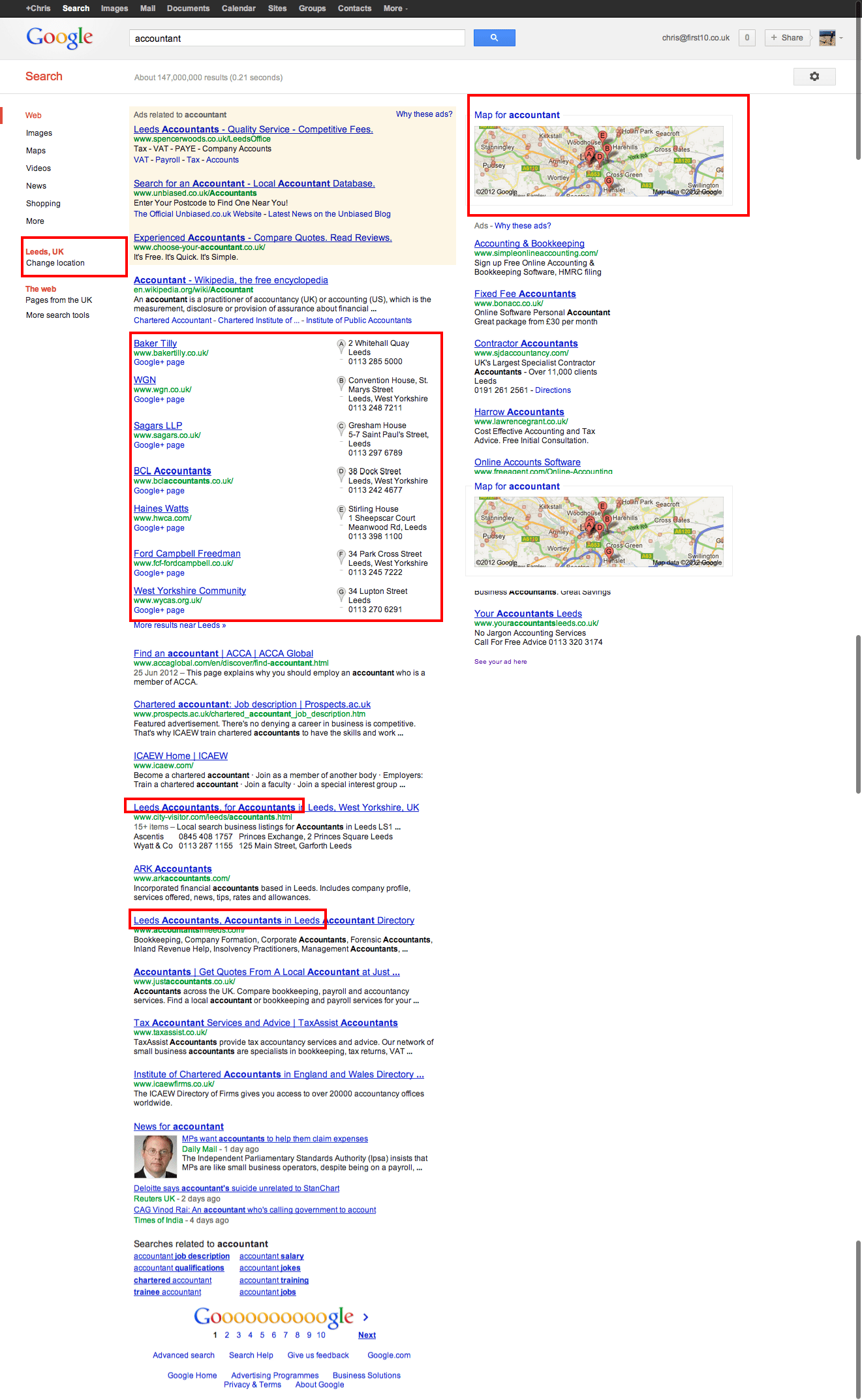Open the Accountant Wikipedia result

[x=230, y=280]
